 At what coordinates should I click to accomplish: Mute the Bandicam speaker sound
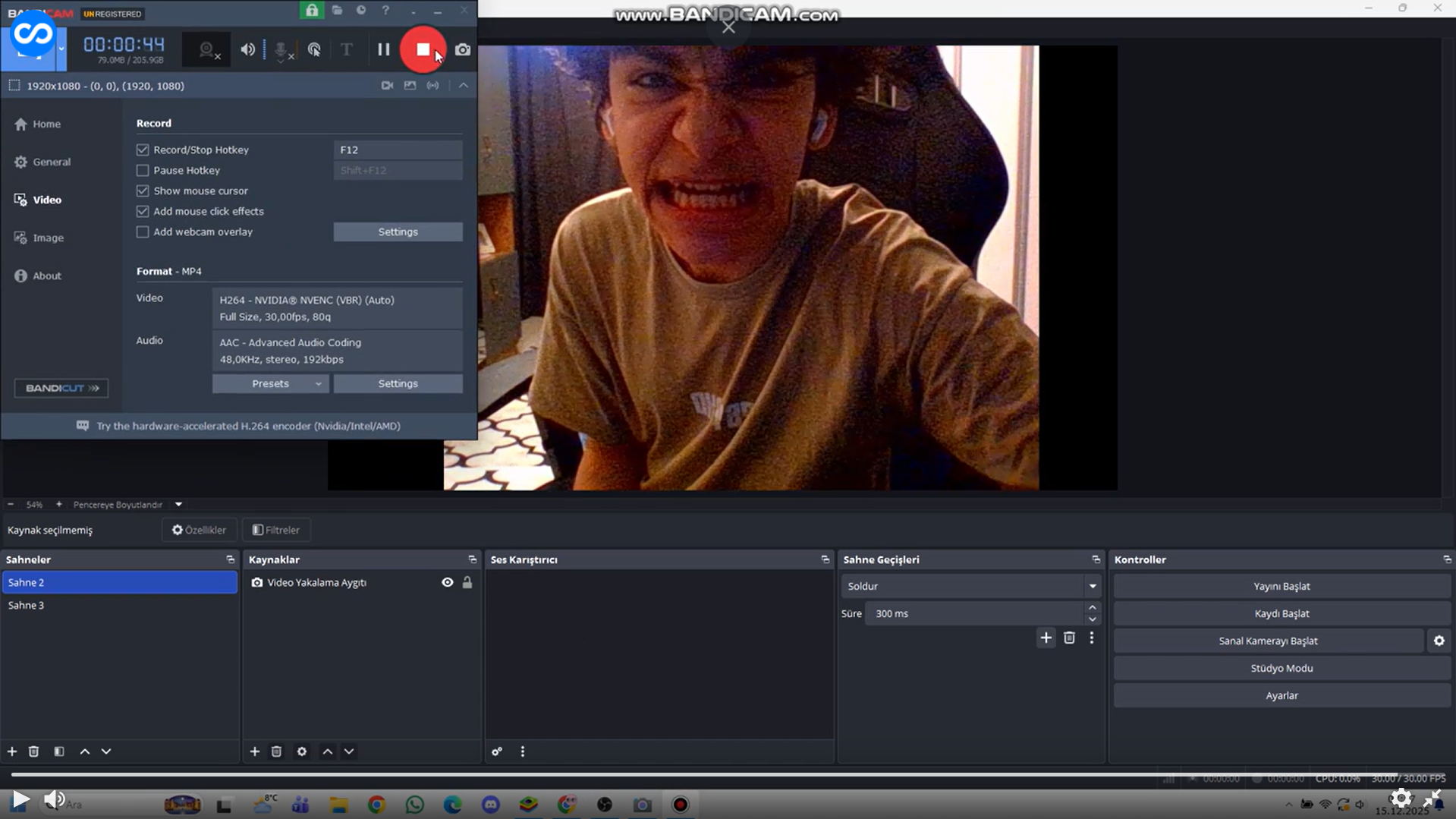click(247, 49)
